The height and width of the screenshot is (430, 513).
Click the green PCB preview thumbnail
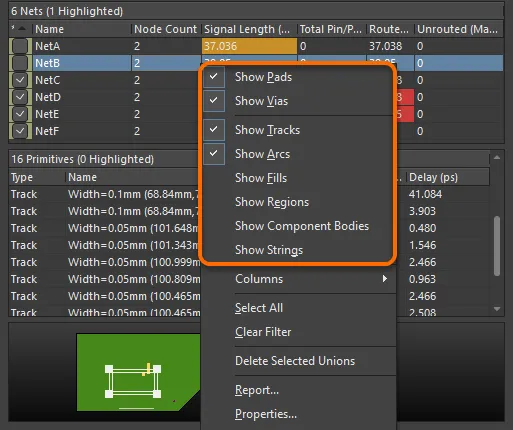click(138, 372)
